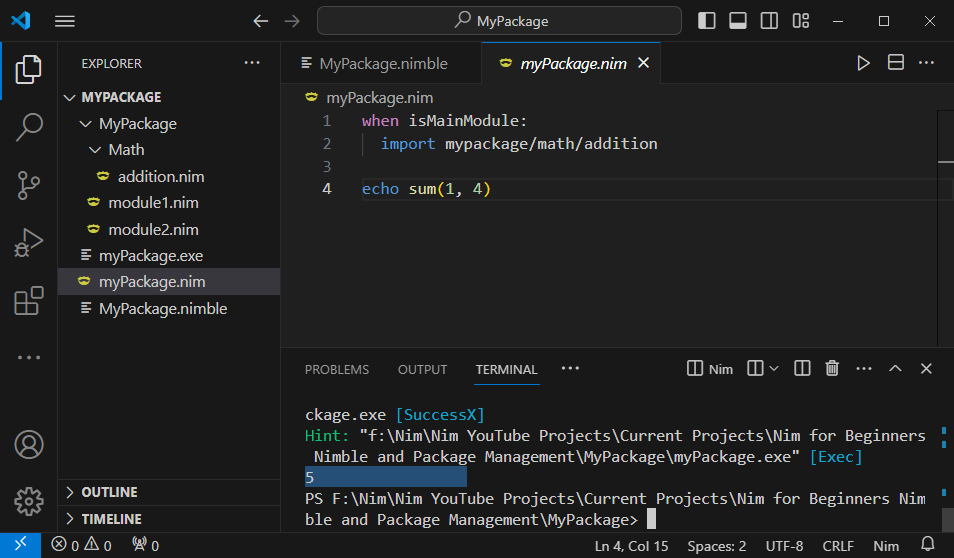
Task: Maximize the panel with up chevron
Action: (895, 369)
